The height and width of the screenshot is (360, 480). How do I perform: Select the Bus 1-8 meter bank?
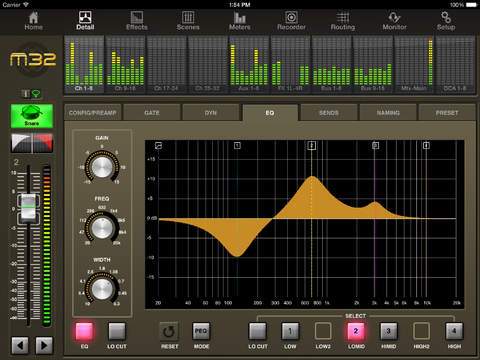[x=332, y=64]
